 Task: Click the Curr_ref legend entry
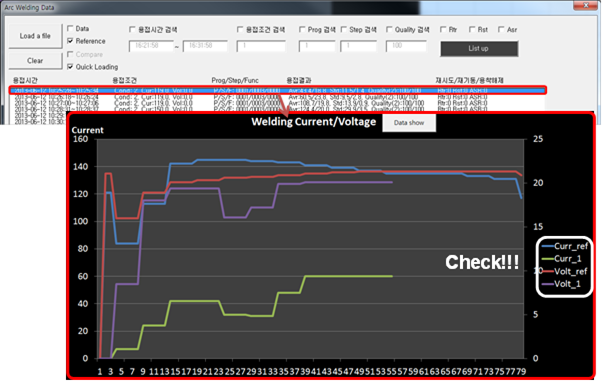(564, 246)
